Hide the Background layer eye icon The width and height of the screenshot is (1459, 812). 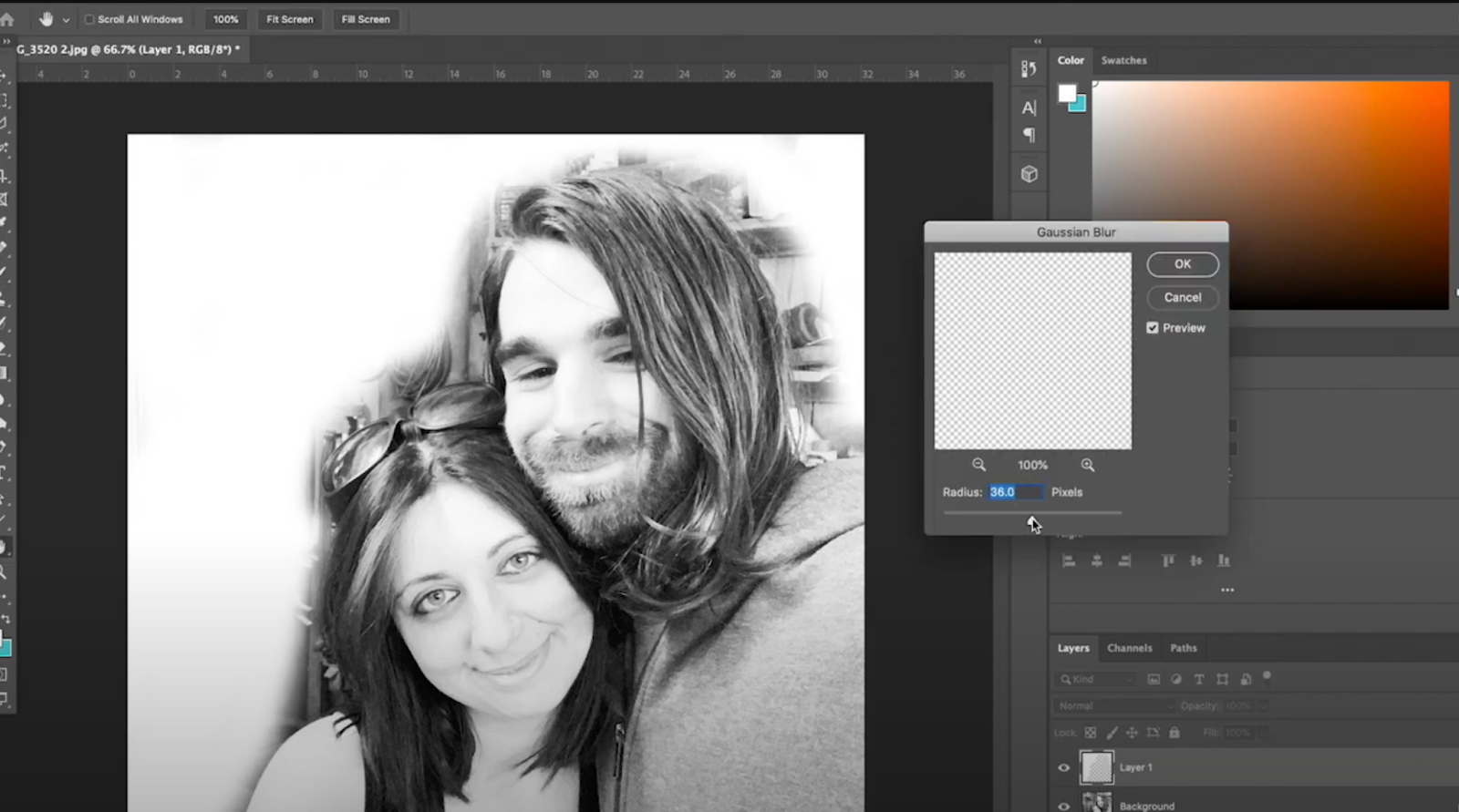[x=1063, y=806]
